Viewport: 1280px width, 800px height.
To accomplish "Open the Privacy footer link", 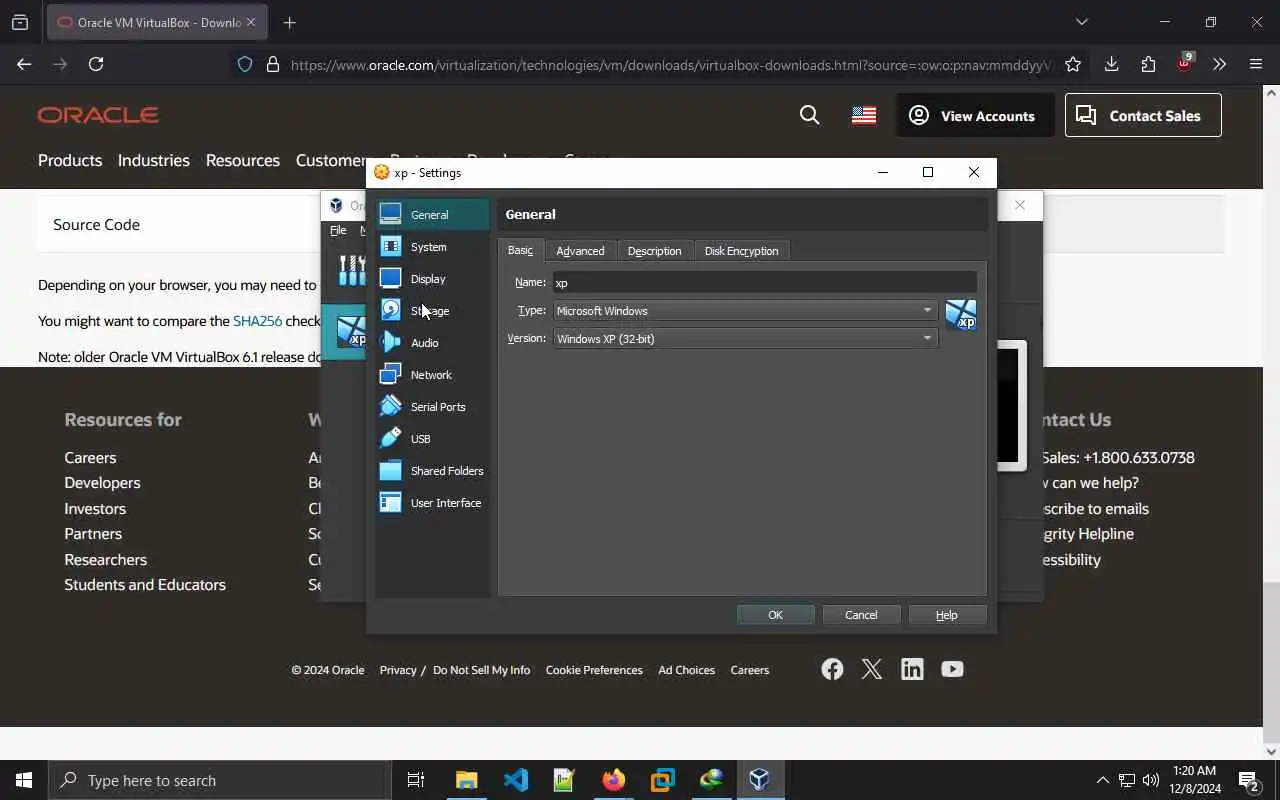I will coord(398,670).
